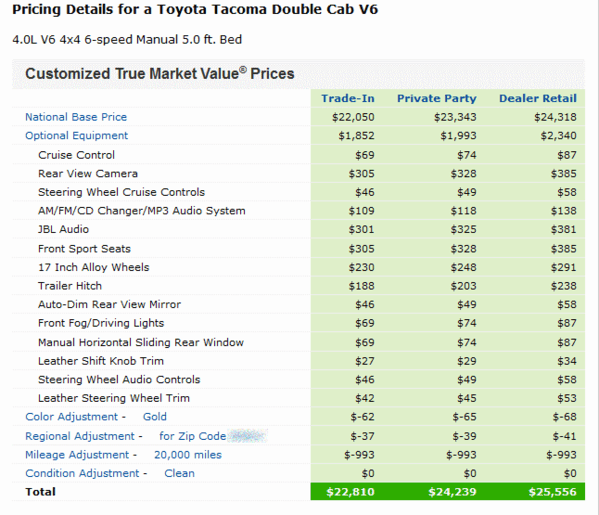This screenshot has width=599, height=515.
Task: Select the Private Party column header
Action: (x=437, y=98)
